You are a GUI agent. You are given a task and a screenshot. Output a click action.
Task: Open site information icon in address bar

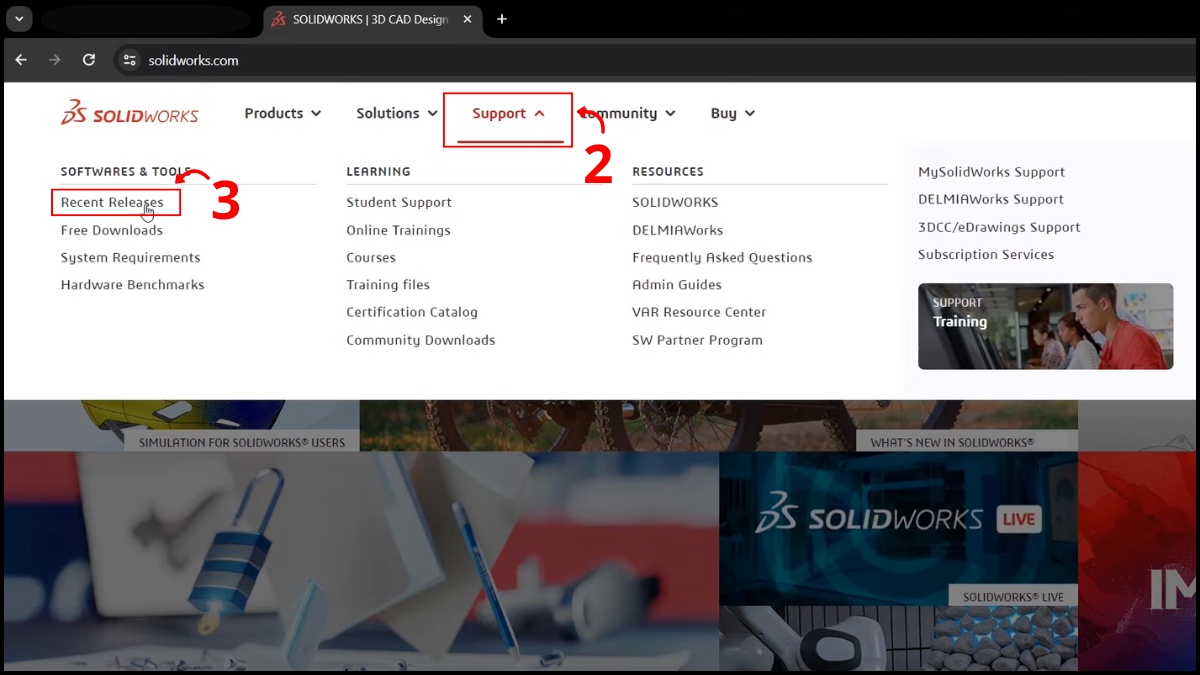(x=129, y=60)
